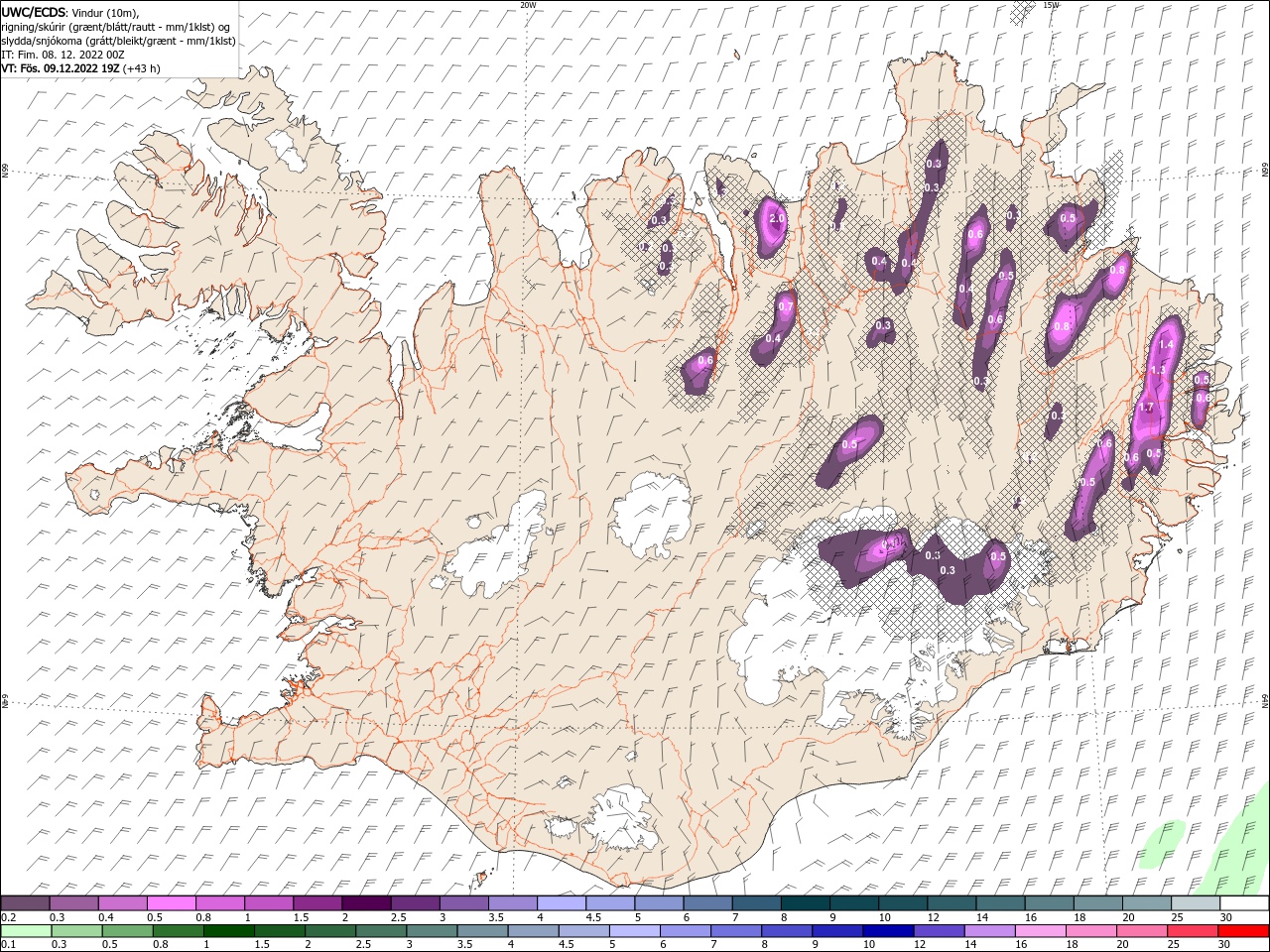The image size is (1270, 952).
Task: Pick the pale grey upper legend swatch at 25
Action: (x=1196, y=903)
